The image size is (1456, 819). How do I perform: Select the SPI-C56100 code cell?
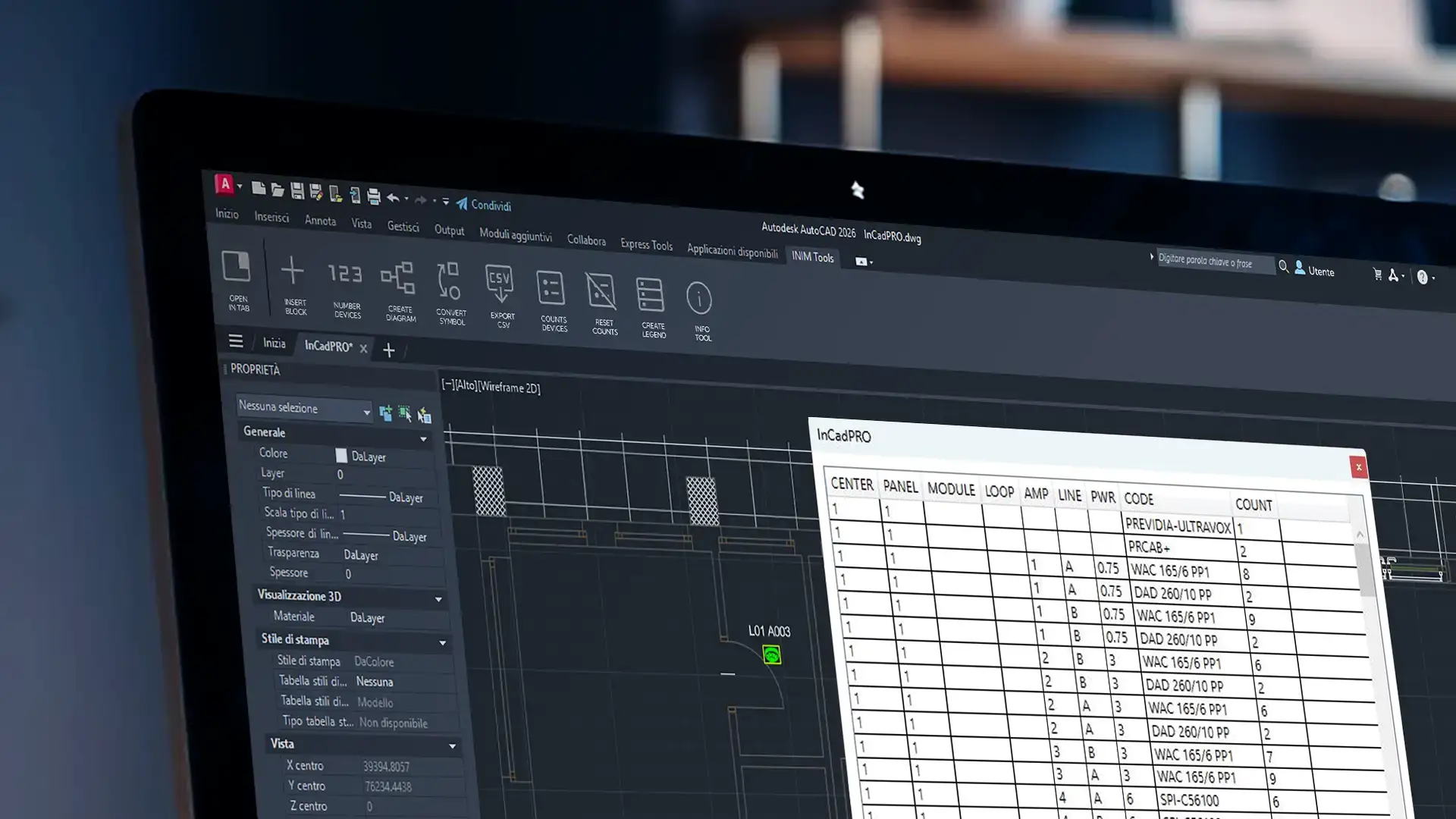click(1189, 800)
